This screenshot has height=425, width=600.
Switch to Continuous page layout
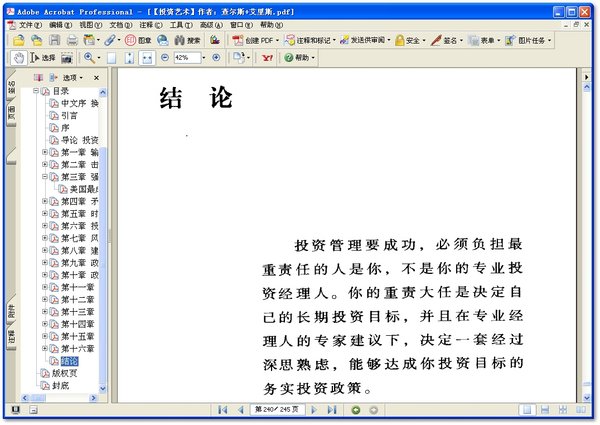545,410
